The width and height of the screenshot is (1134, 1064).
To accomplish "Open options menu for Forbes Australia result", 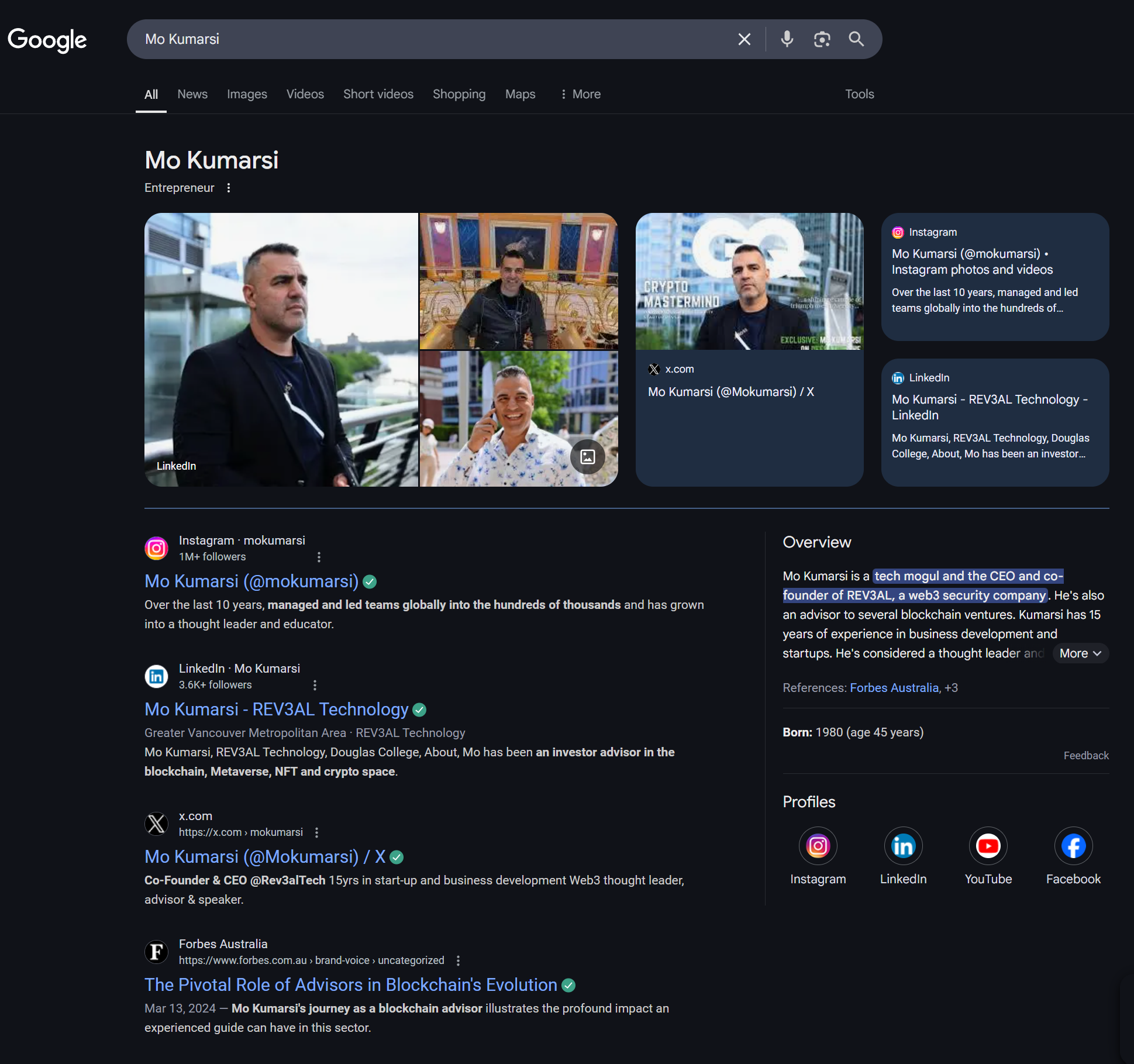I will (x=458, y=960).
